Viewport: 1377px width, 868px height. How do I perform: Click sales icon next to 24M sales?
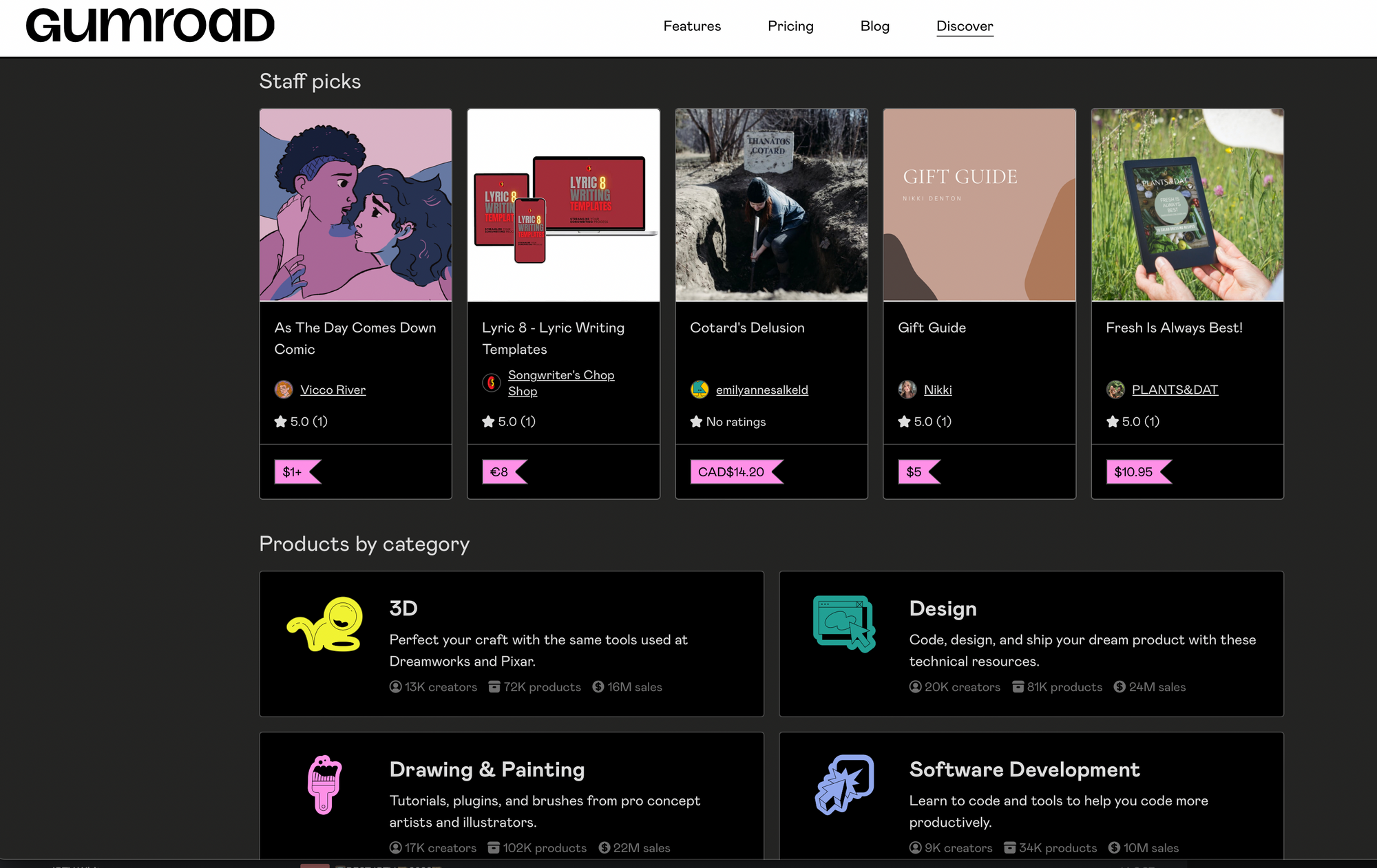pyautogui.click(x=1120, y=686)
